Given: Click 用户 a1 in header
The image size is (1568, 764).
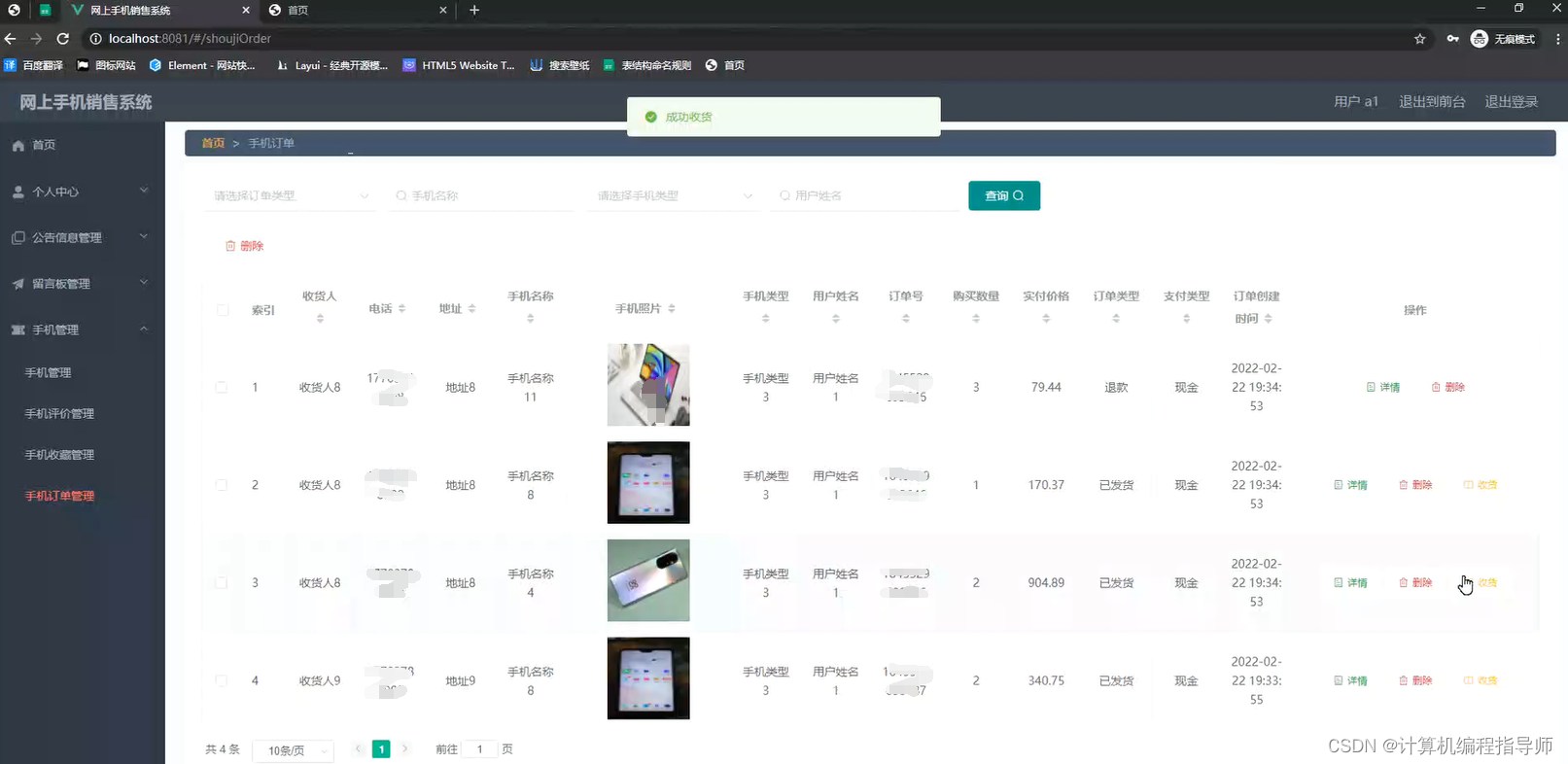Looking at the screenshot, I should (x=1356, y=101).
